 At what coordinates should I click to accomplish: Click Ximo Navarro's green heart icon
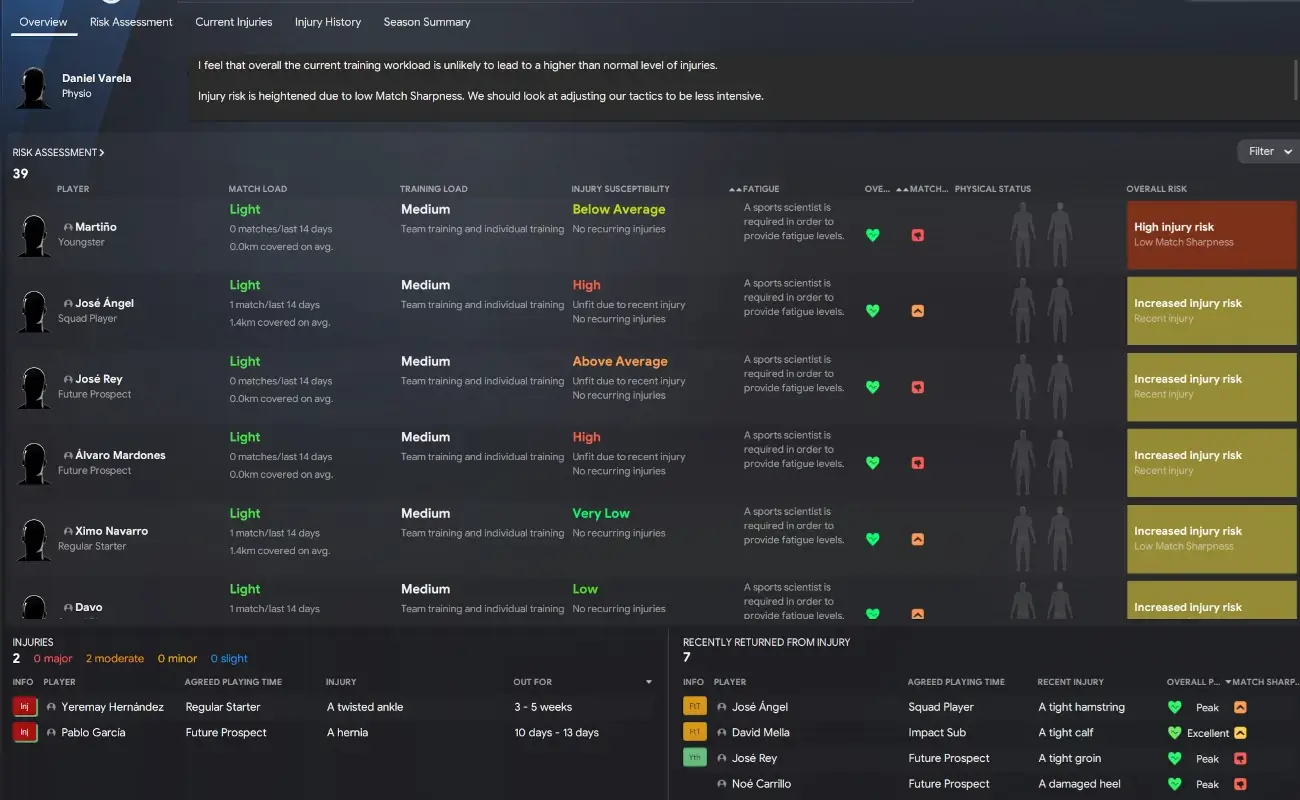coord(873,539)
